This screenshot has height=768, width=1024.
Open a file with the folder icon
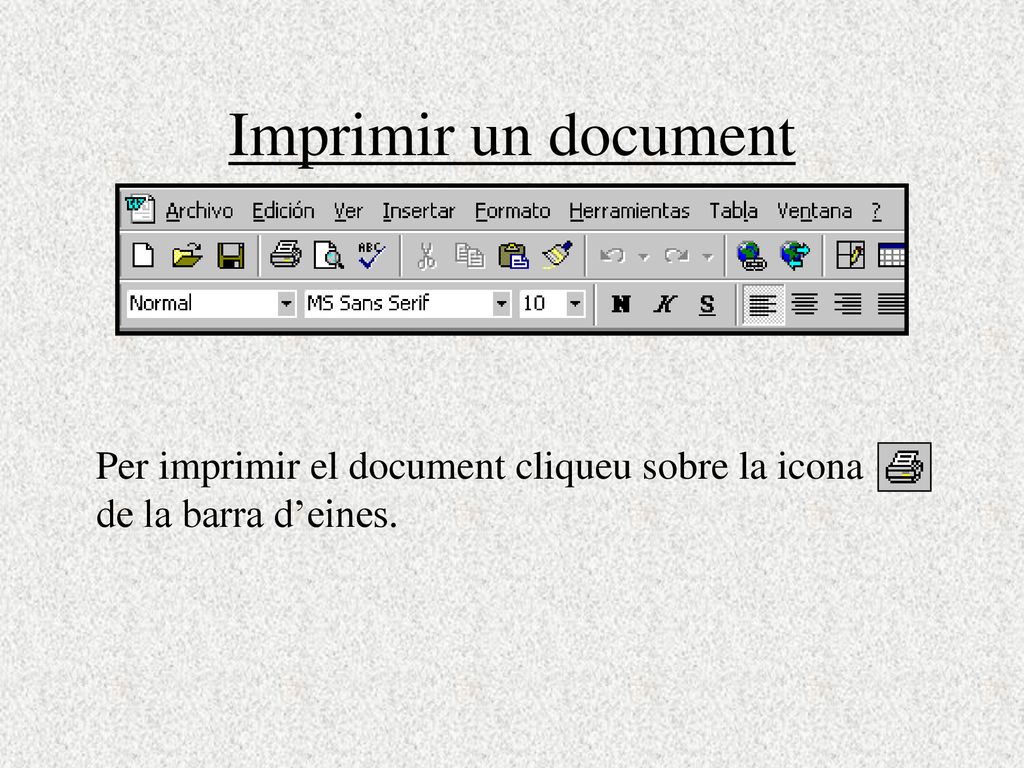(187, 255)
